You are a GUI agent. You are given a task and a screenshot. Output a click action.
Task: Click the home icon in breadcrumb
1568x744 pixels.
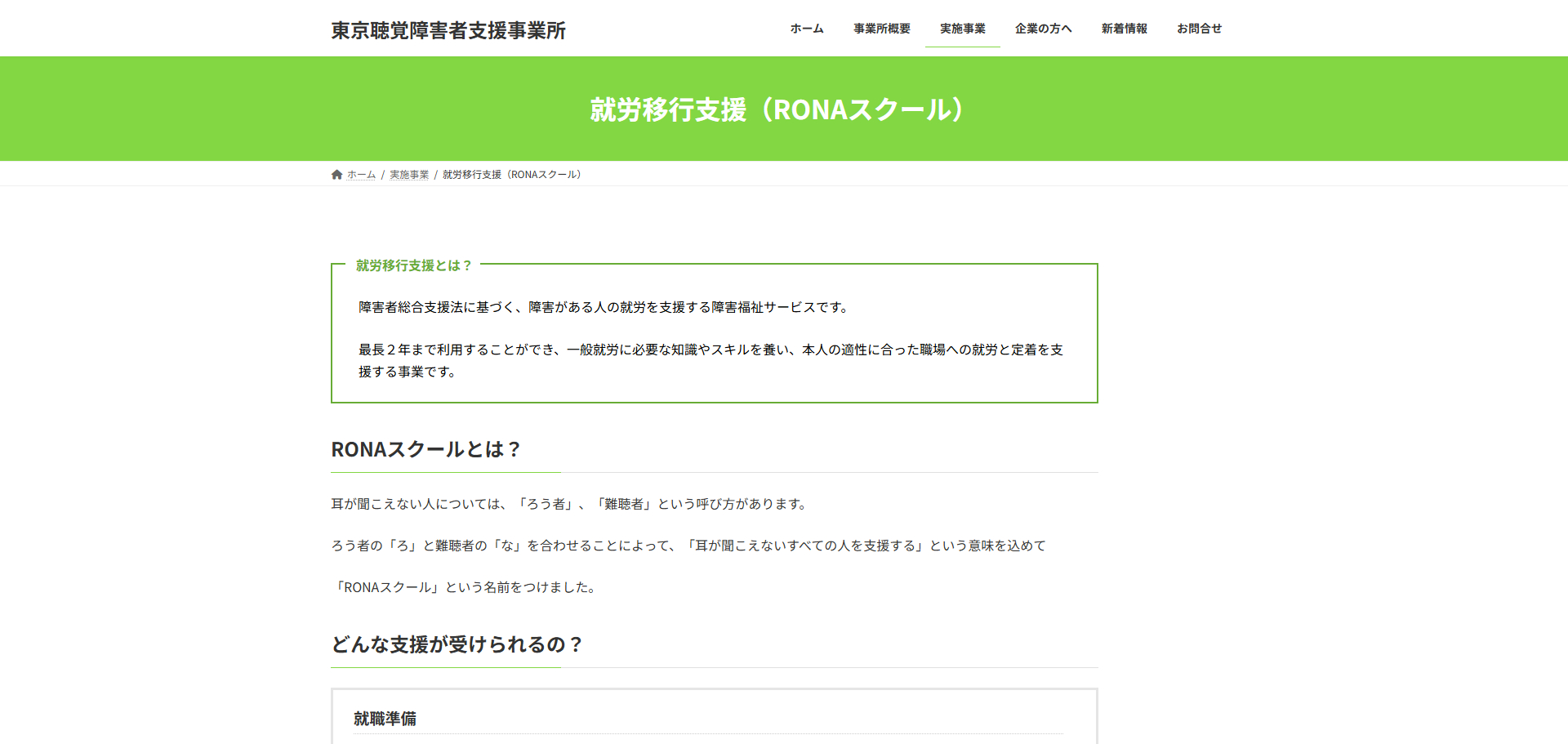point(336,175)
